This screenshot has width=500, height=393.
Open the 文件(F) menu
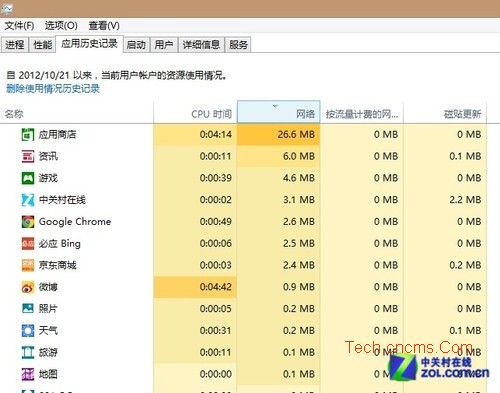[19, 26]
